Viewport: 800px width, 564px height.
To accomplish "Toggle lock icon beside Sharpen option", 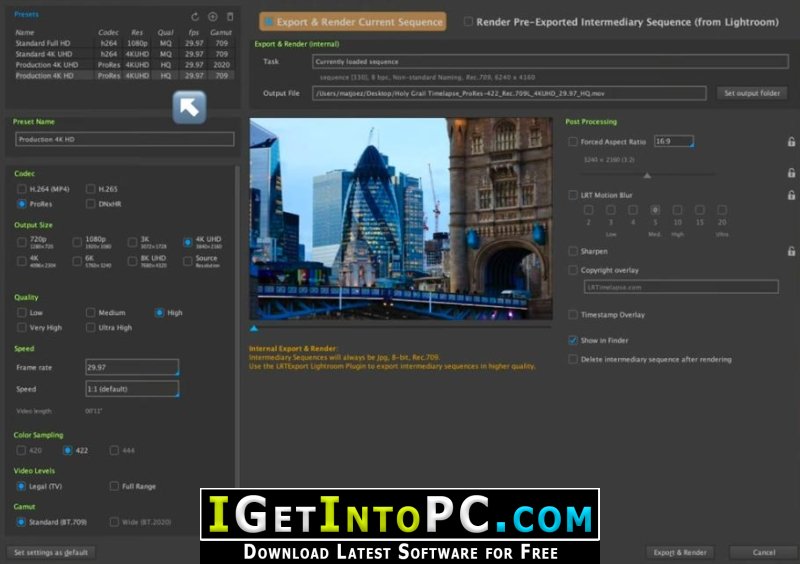I will (x=791, y=251).
